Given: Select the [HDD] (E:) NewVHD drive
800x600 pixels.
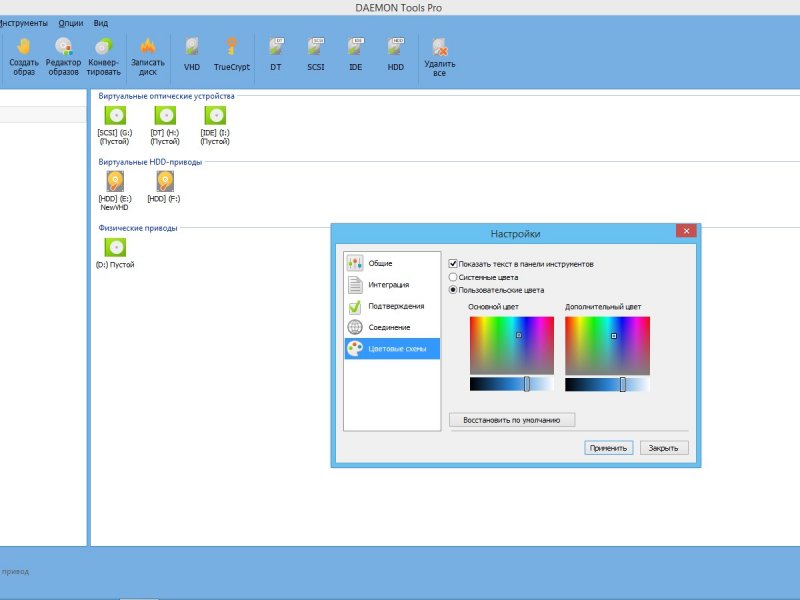Looking at the screenshot, I should (115, 191).
